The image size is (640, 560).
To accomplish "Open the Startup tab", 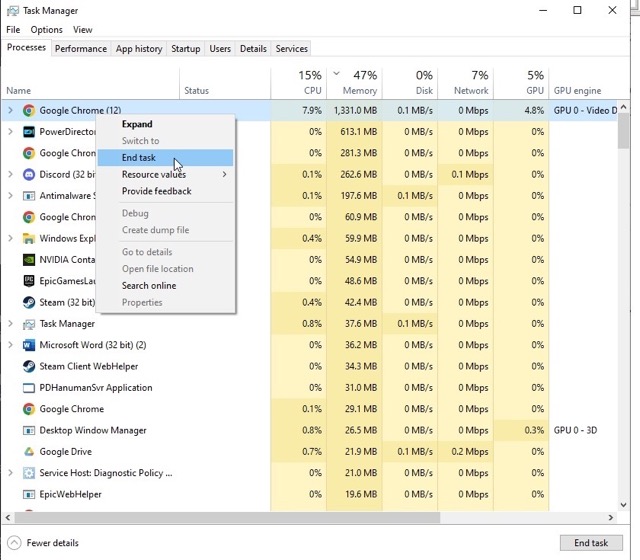I will 186,49.
